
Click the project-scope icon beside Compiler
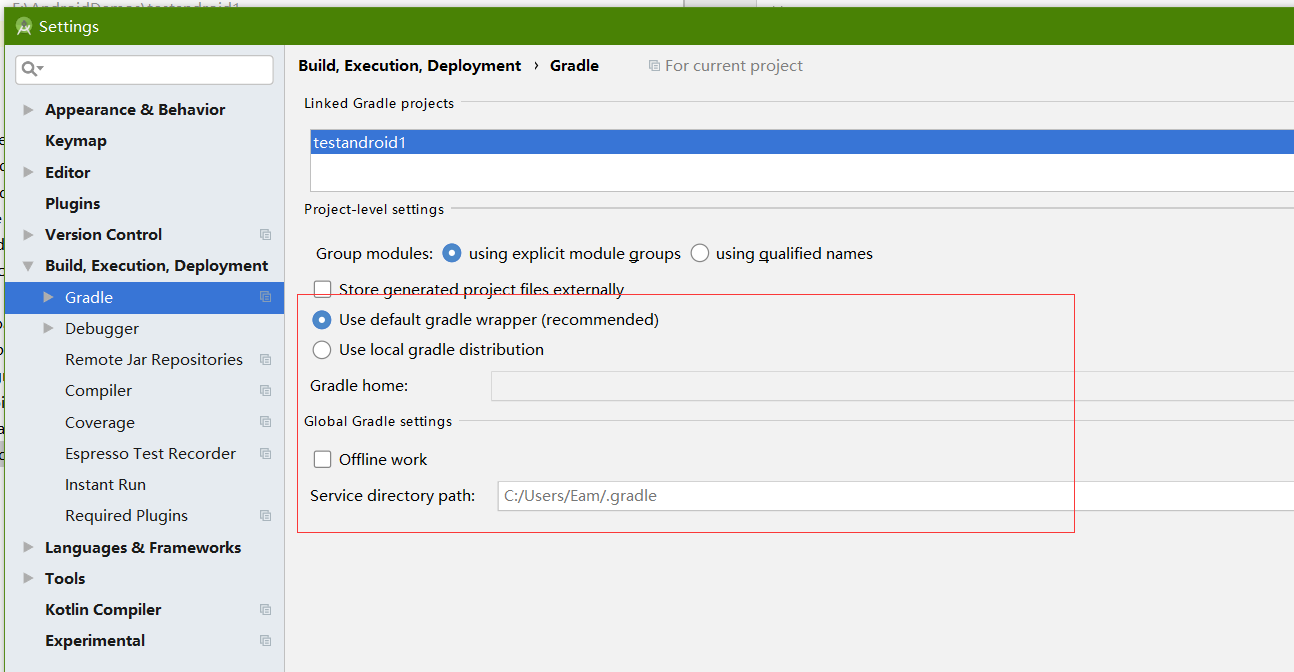(265, 391)
